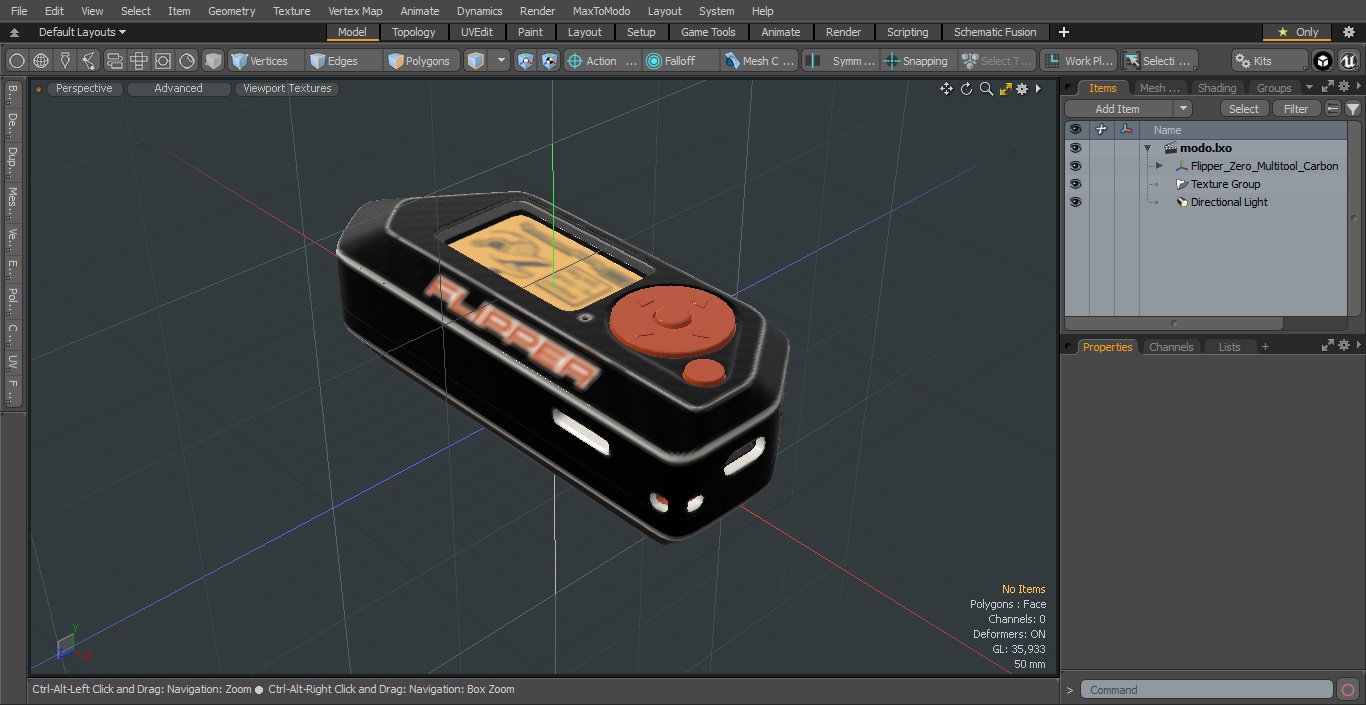Viewport: 1366px width, 705px height.
Task: Switch to the Shading panel tab
Action: (x=1217, y=88)
